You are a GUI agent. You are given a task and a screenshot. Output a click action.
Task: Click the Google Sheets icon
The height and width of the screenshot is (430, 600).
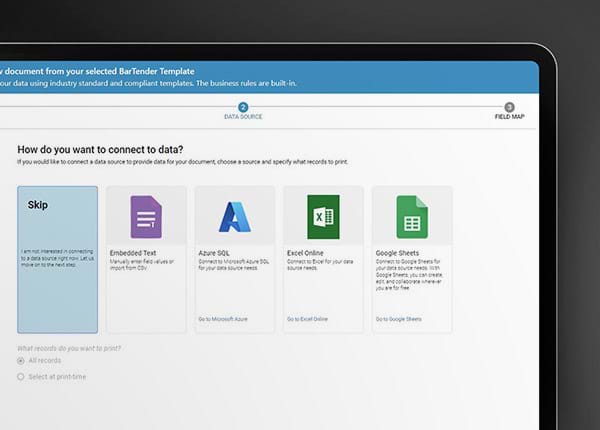[412, 216]
